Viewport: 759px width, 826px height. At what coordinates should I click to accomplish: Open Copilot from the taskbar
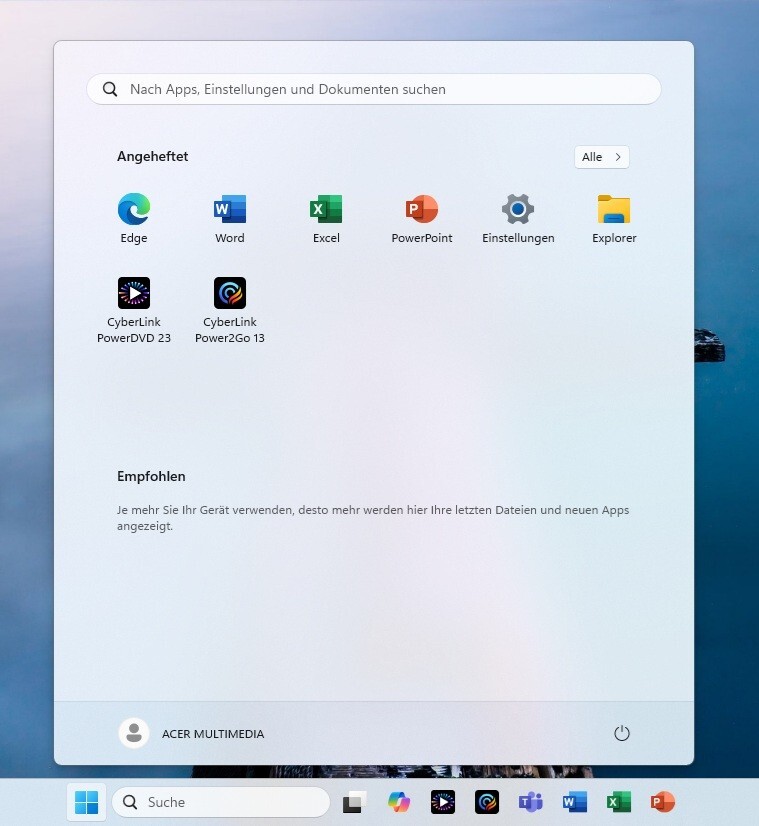click(x=399, y=802)
